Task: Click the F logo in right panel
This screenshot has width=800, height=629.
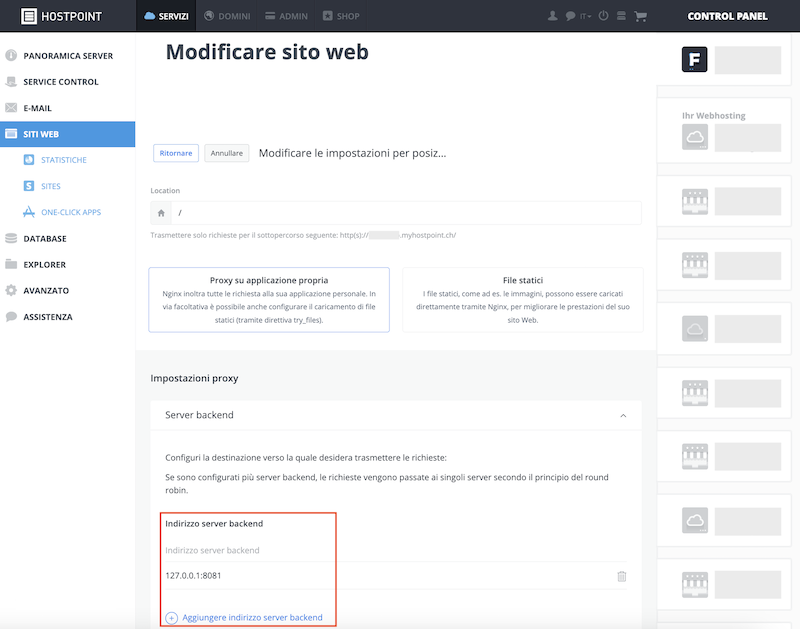Action: pyautogui.click(x=694, y=59)
